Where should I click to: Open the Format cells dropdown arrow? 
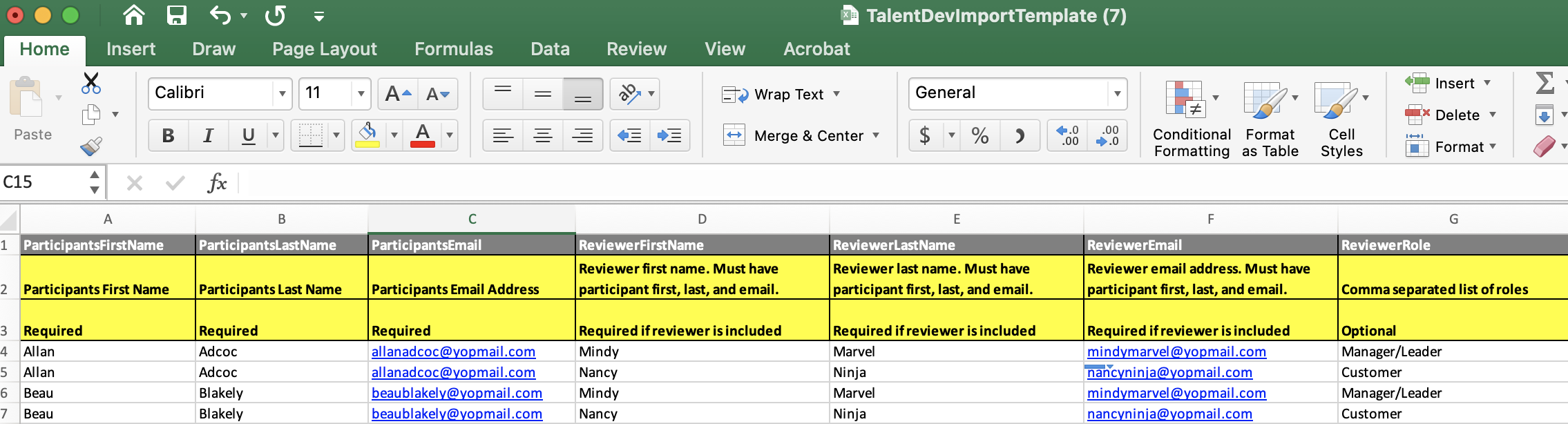tap(1493, 146)
